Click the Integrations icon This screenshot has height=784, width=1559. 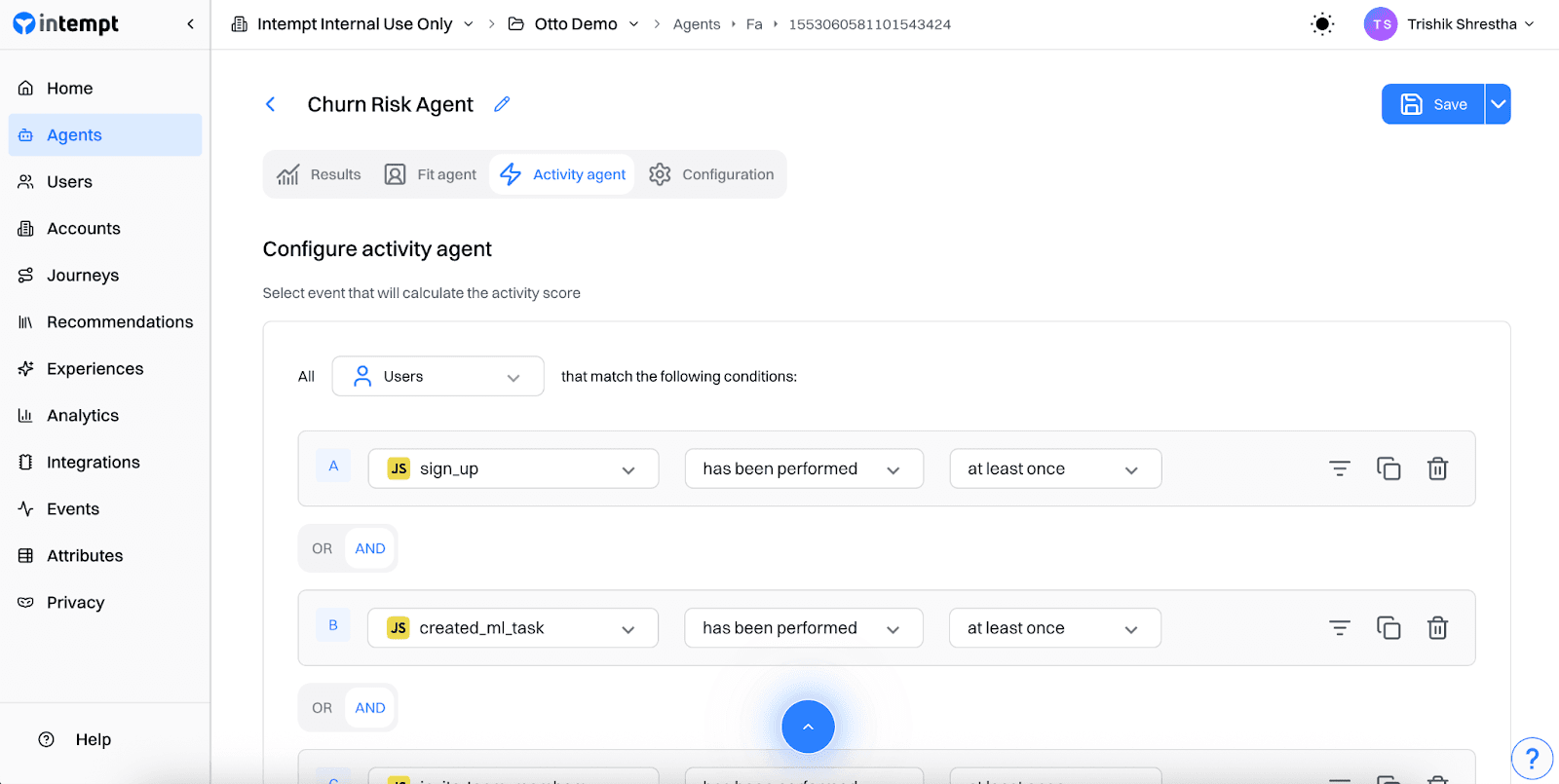coord(26,463)
